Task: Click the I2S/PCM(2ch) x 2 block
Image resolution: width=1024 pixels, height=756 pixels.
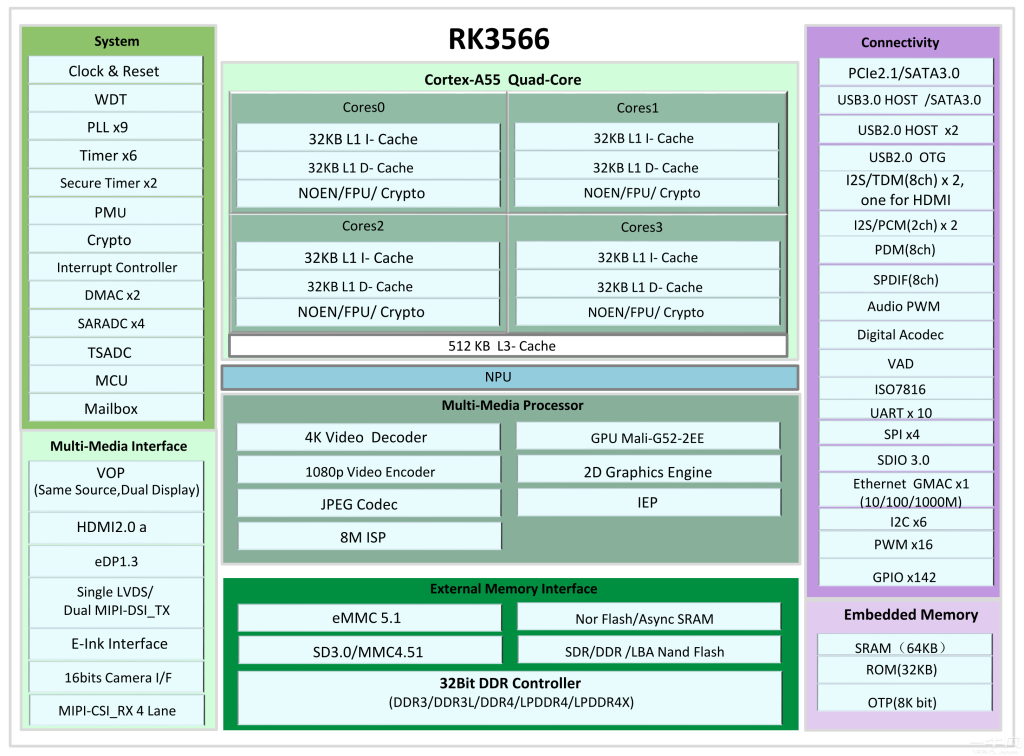Action: [x=906, y=225]
